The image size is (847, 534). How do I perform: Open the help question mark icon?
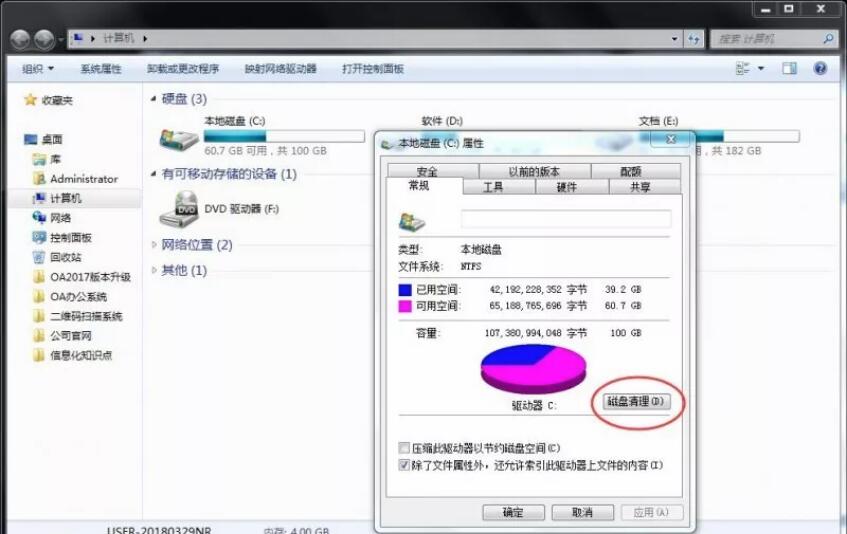[820, 69]
